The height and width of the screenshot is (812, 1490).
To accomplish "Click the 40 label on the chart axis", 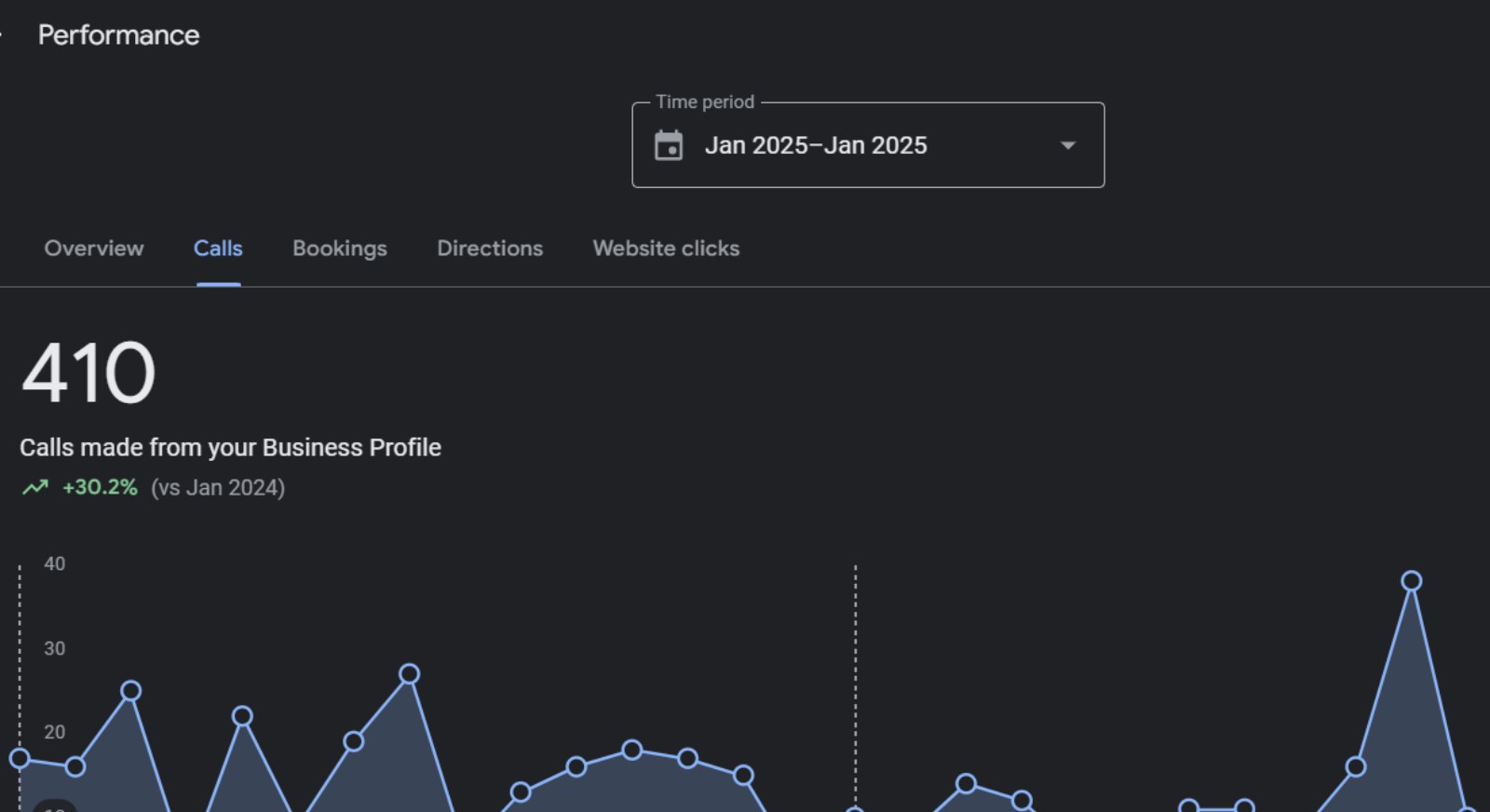I will (x=55, y=563).
